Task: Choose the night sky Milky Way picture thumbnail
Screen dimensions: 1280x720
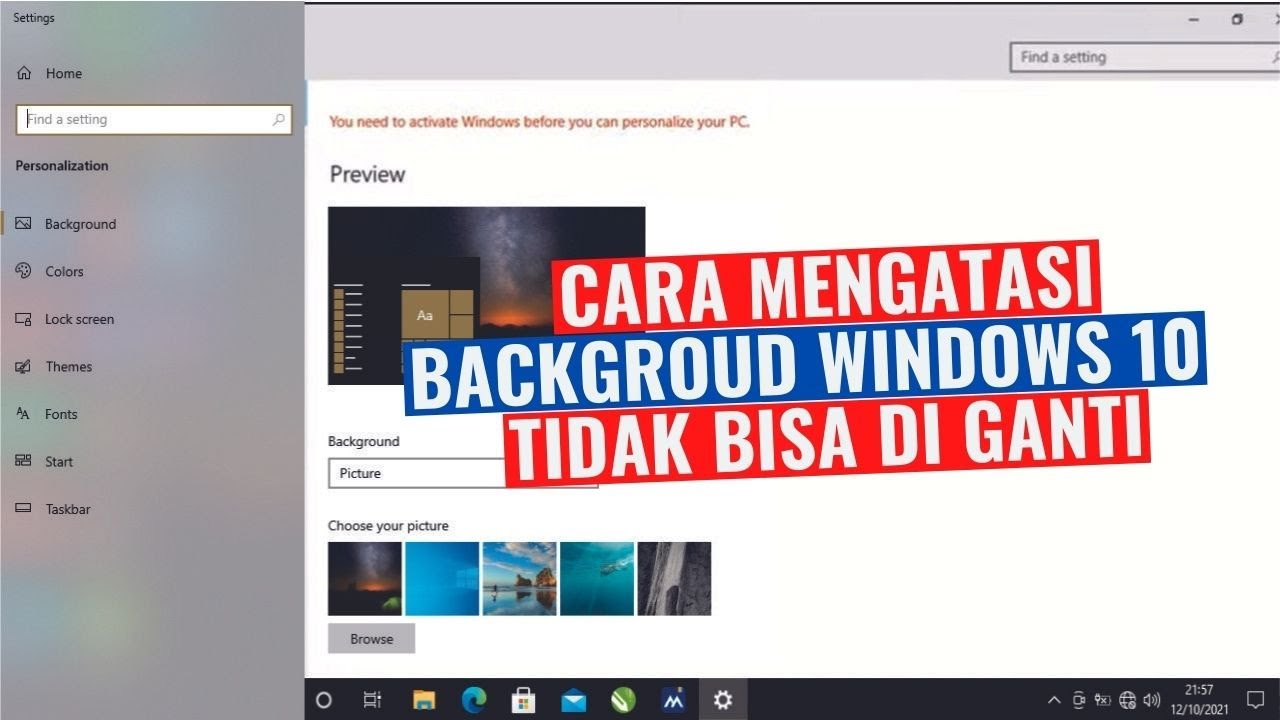Action: point(365,578)
